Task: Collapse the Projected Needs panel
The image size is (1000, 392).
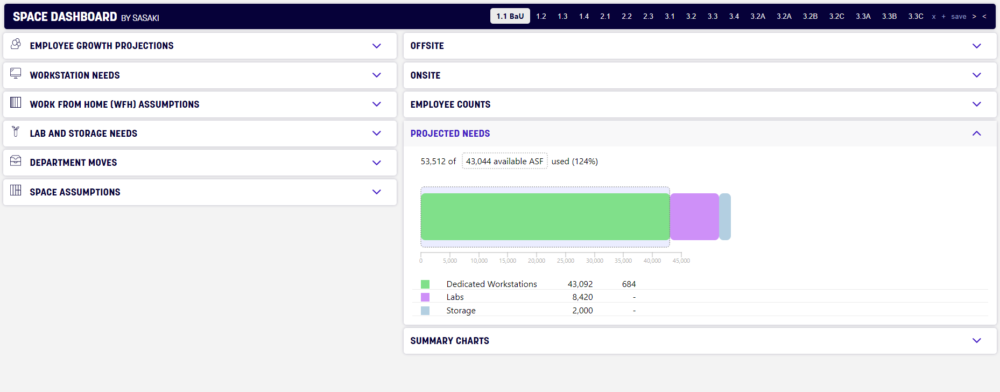Action: (976, 133)
